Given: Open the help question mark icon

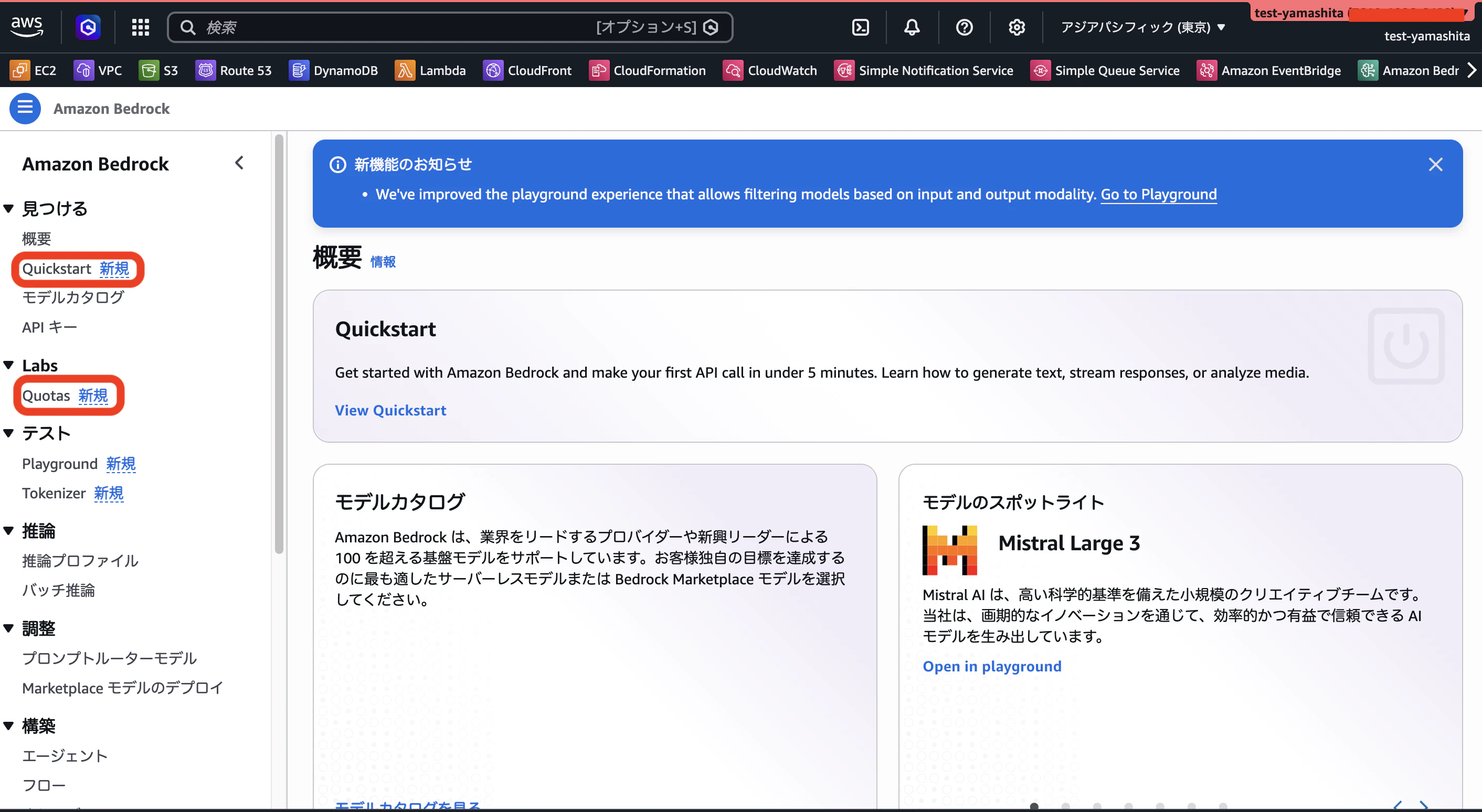Looking at the screenshot, I should click(x=964, y=27).
